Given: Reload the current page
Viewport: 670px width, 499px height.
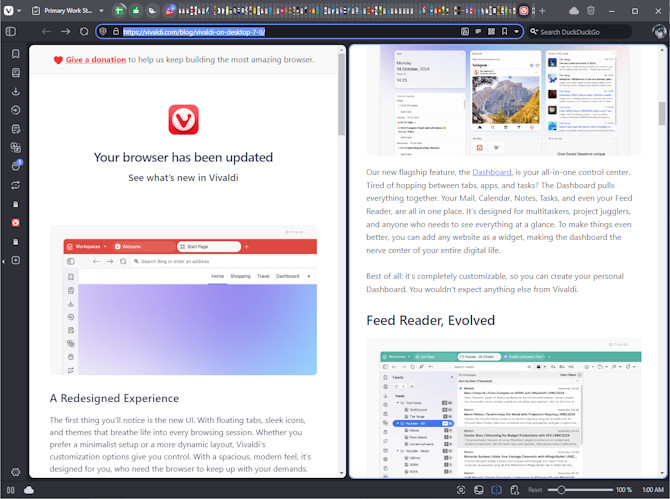Looking at the screenshot, I should (x=84, y=32).
